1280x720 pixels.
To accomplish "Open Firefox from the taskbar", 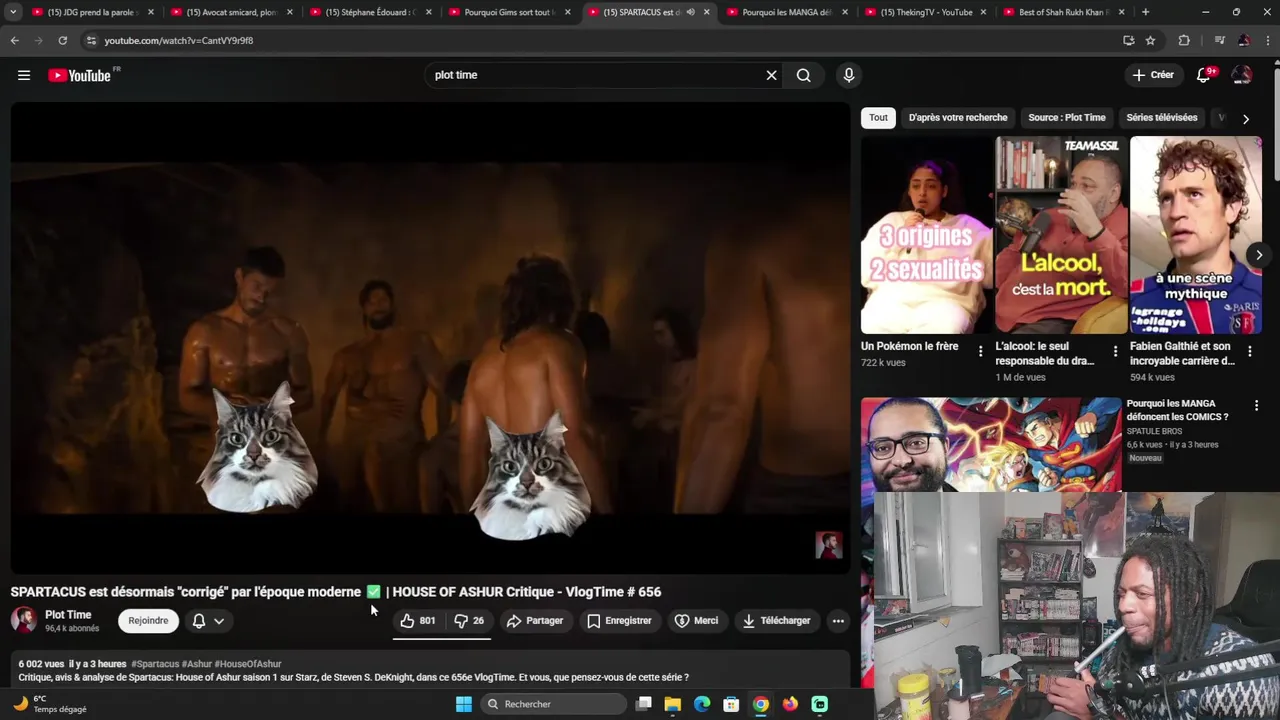I will pyautogui.click(x=790, y=704).
